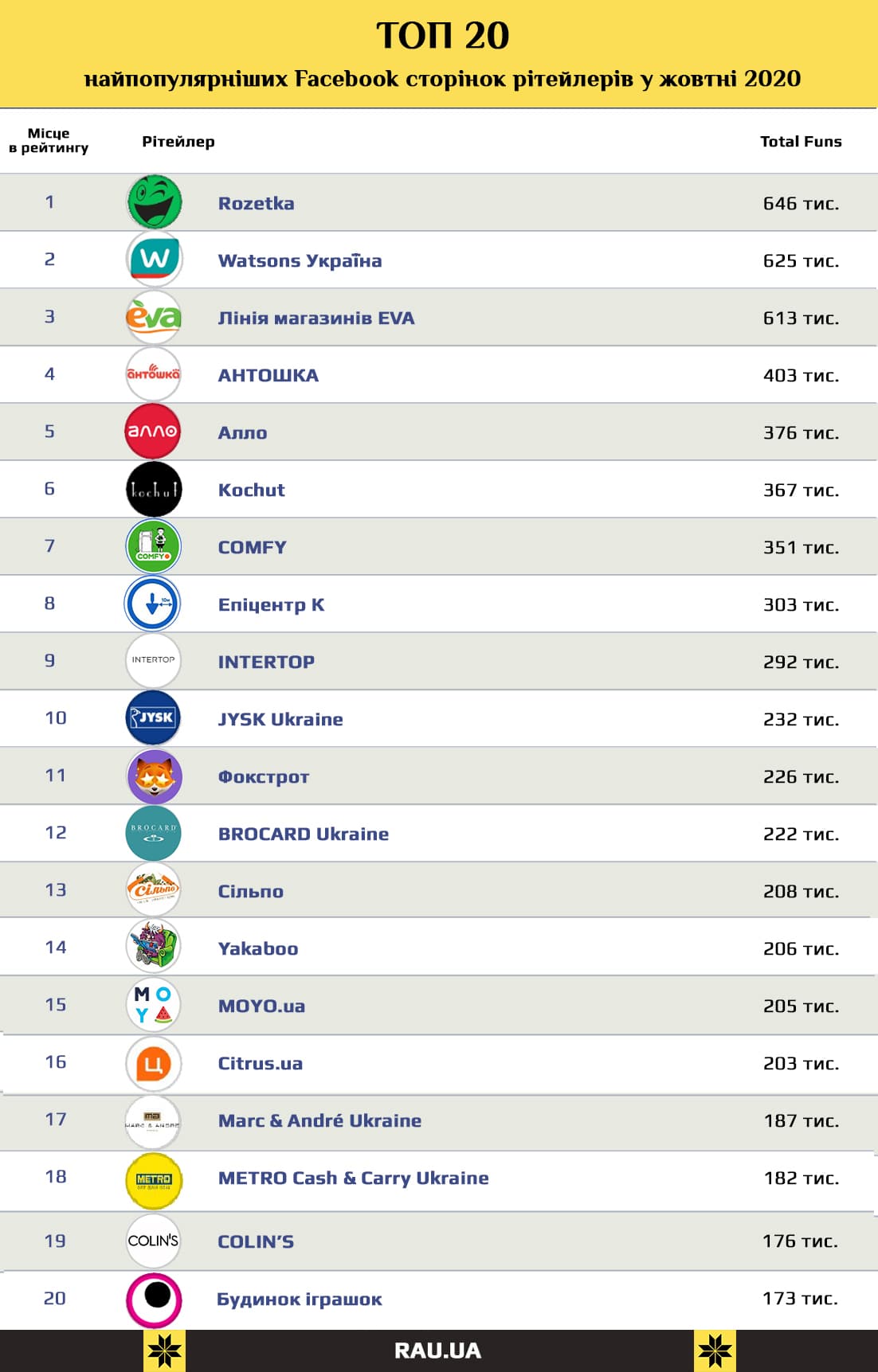Click the green COMFY logo

click(154, 546)
